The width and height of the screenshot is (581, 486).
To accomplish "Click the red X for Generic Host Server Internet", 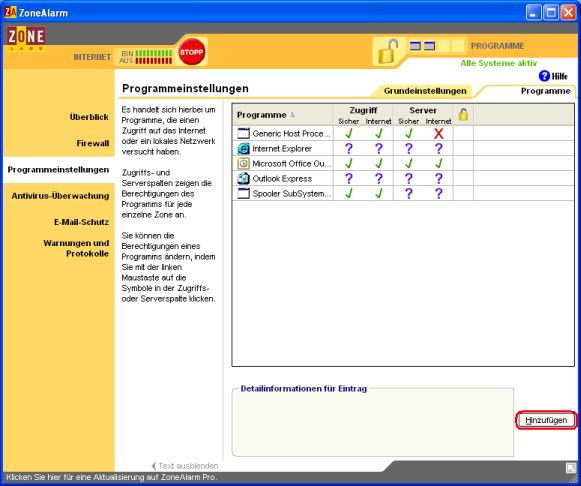I will (x=438, y=133).
